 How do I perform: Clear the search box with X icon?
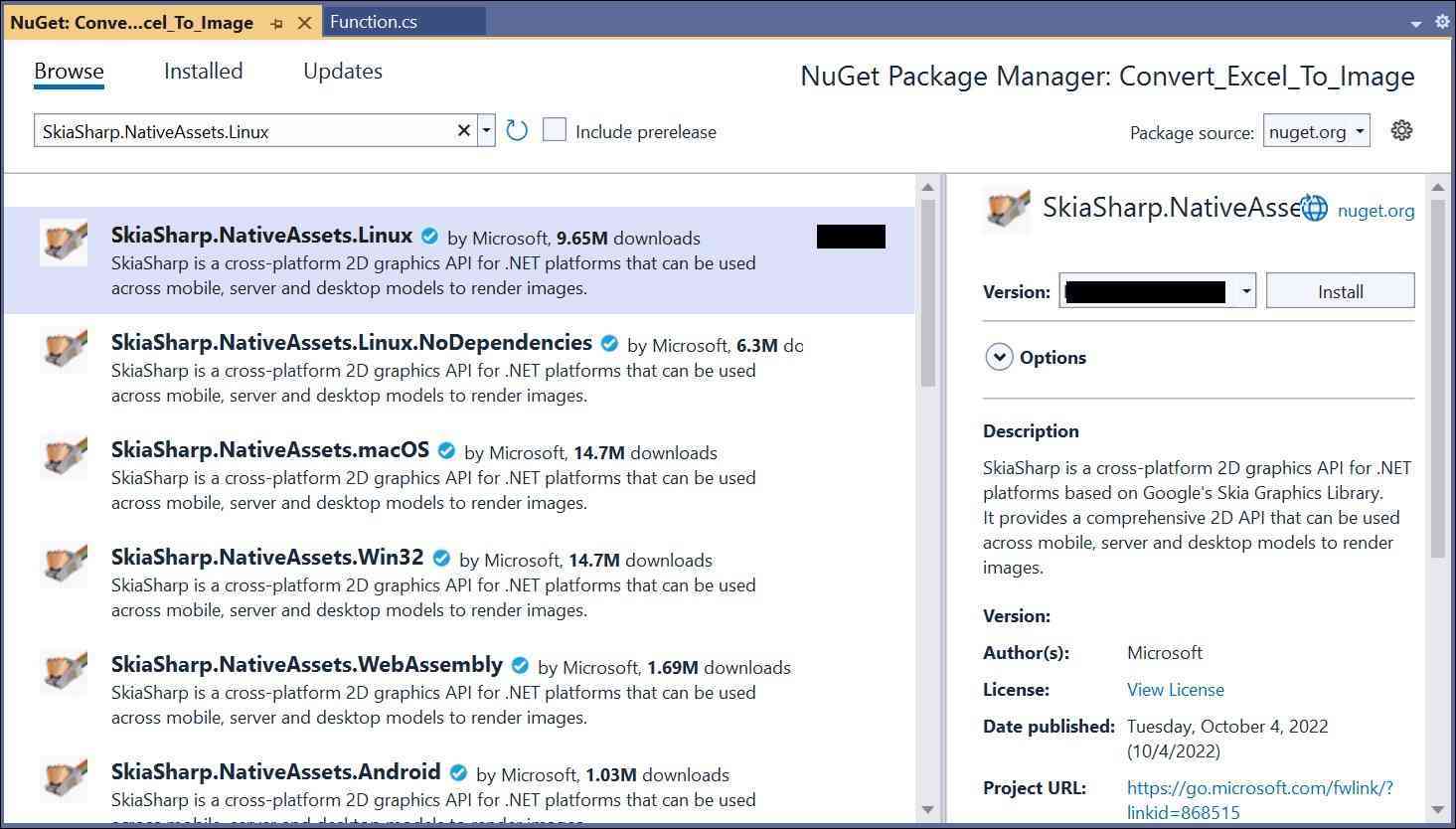point(463,131)
